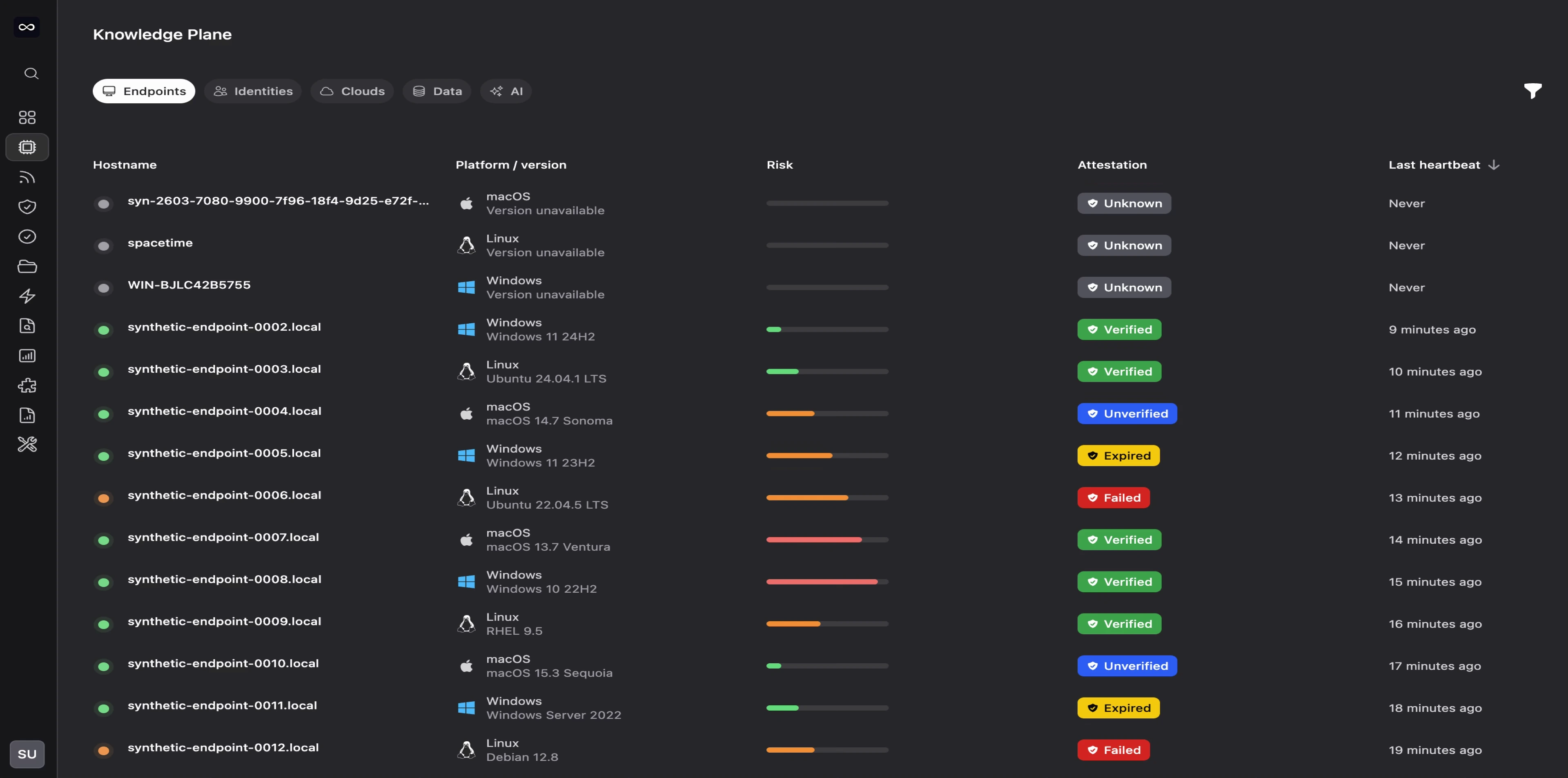Switch to the Identities tab
Image resolution: width=1568 pixels, height=778 pixels.
coord(253,91)
